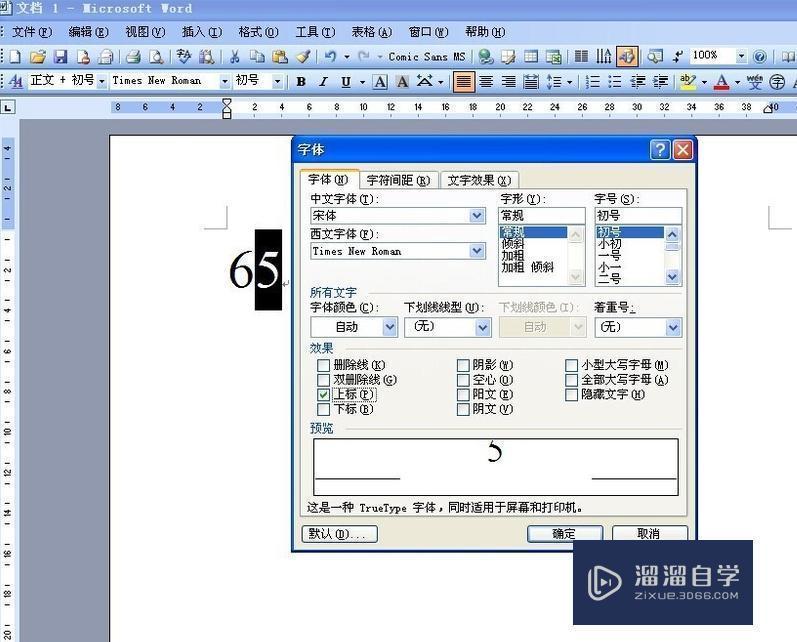Click the 取消 Cancel button

[649, 534]
